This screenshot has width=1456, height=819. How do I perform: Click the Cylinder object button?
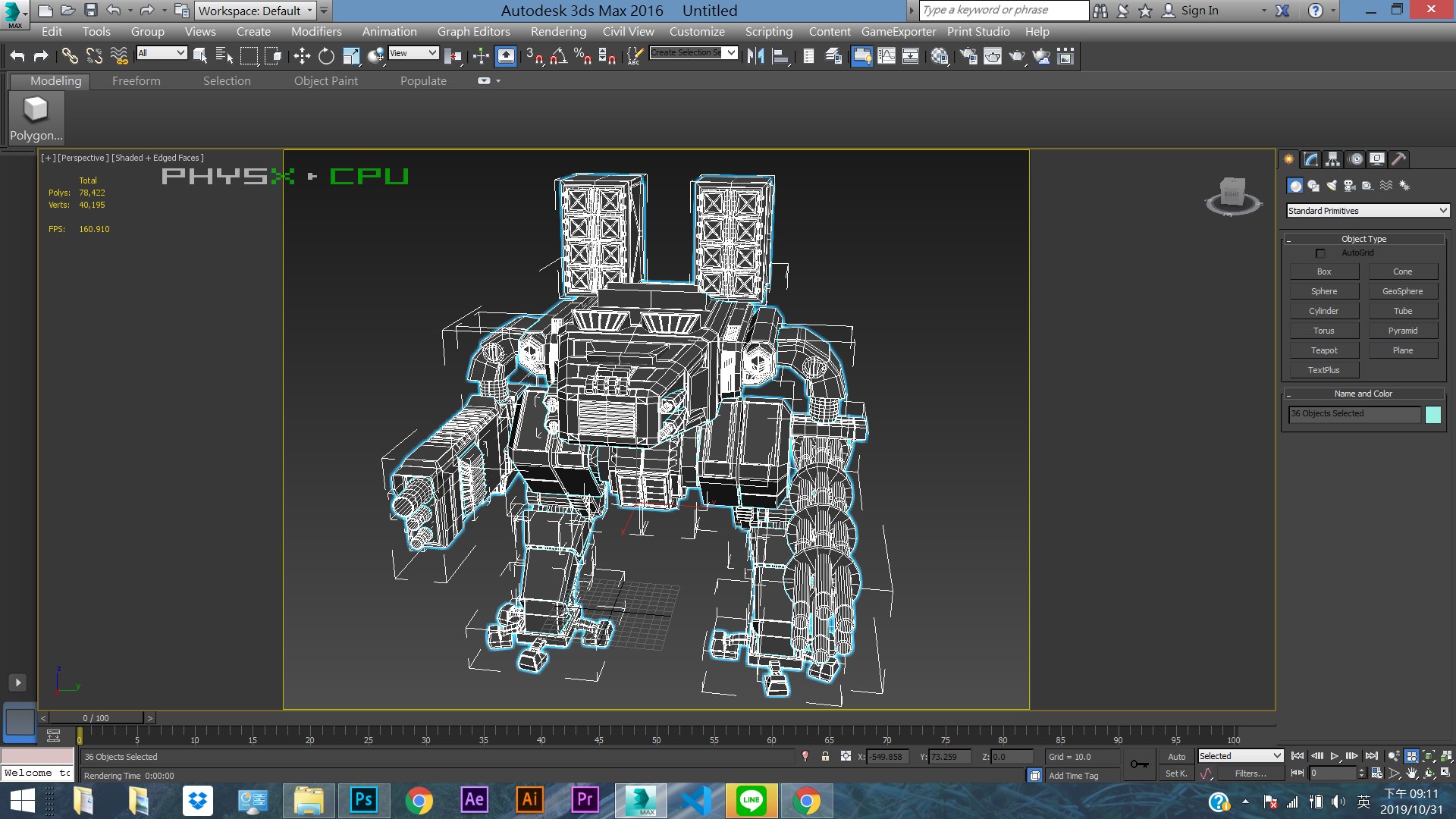click(1324, 311)
